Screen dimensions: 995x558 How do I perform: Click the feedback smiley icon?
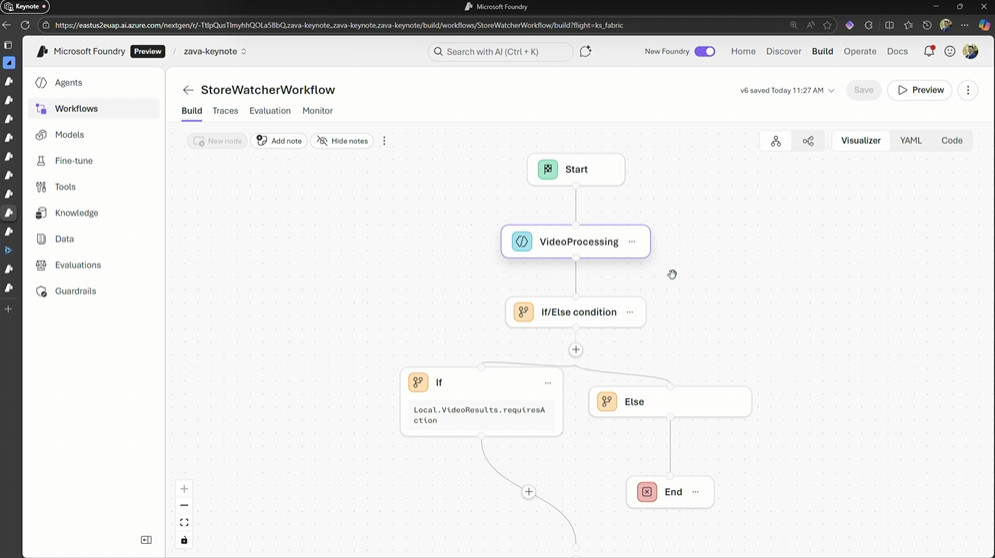click(950, 51)
